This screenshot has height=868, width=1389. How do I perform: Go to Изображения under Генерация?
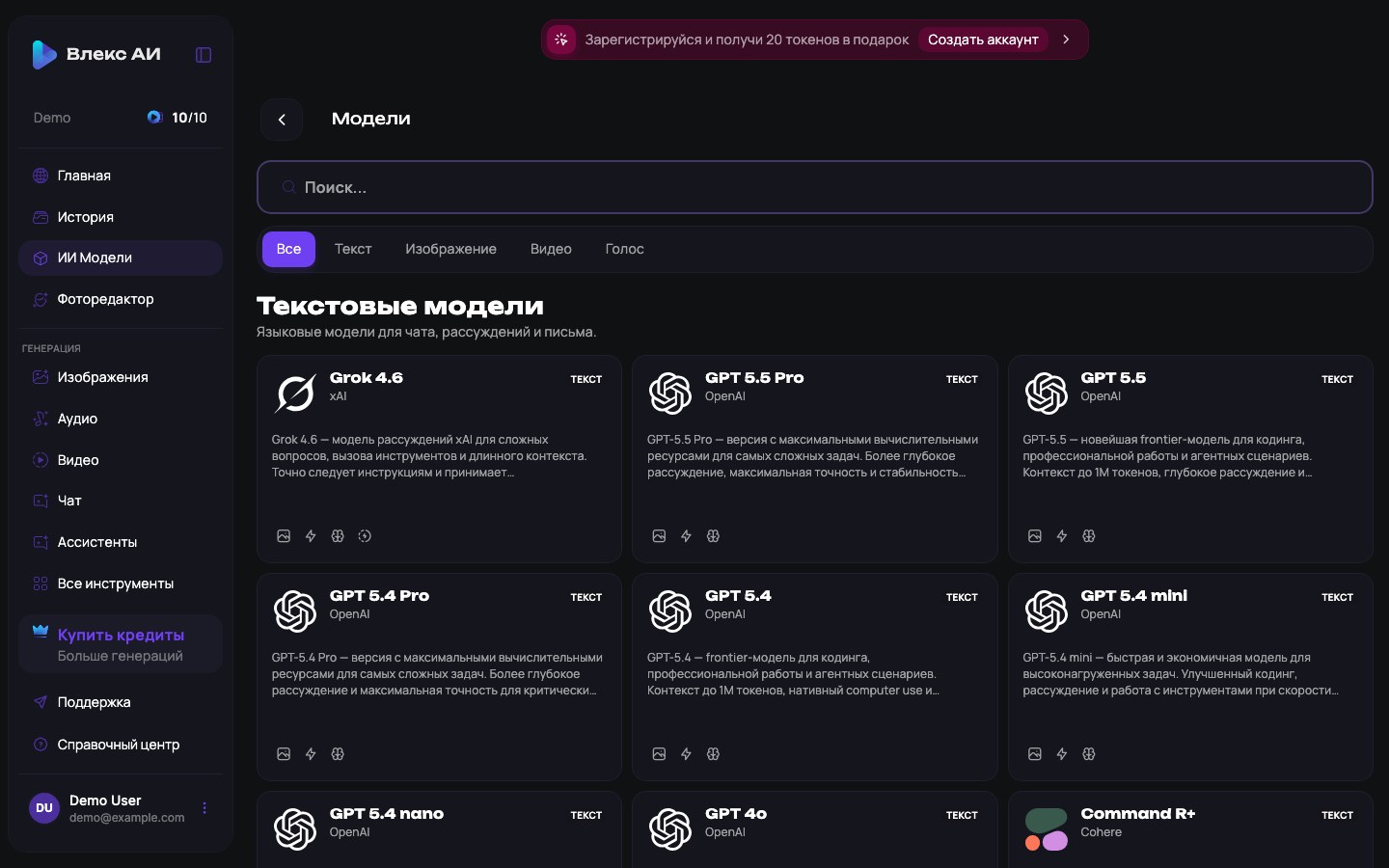[121, 377]
